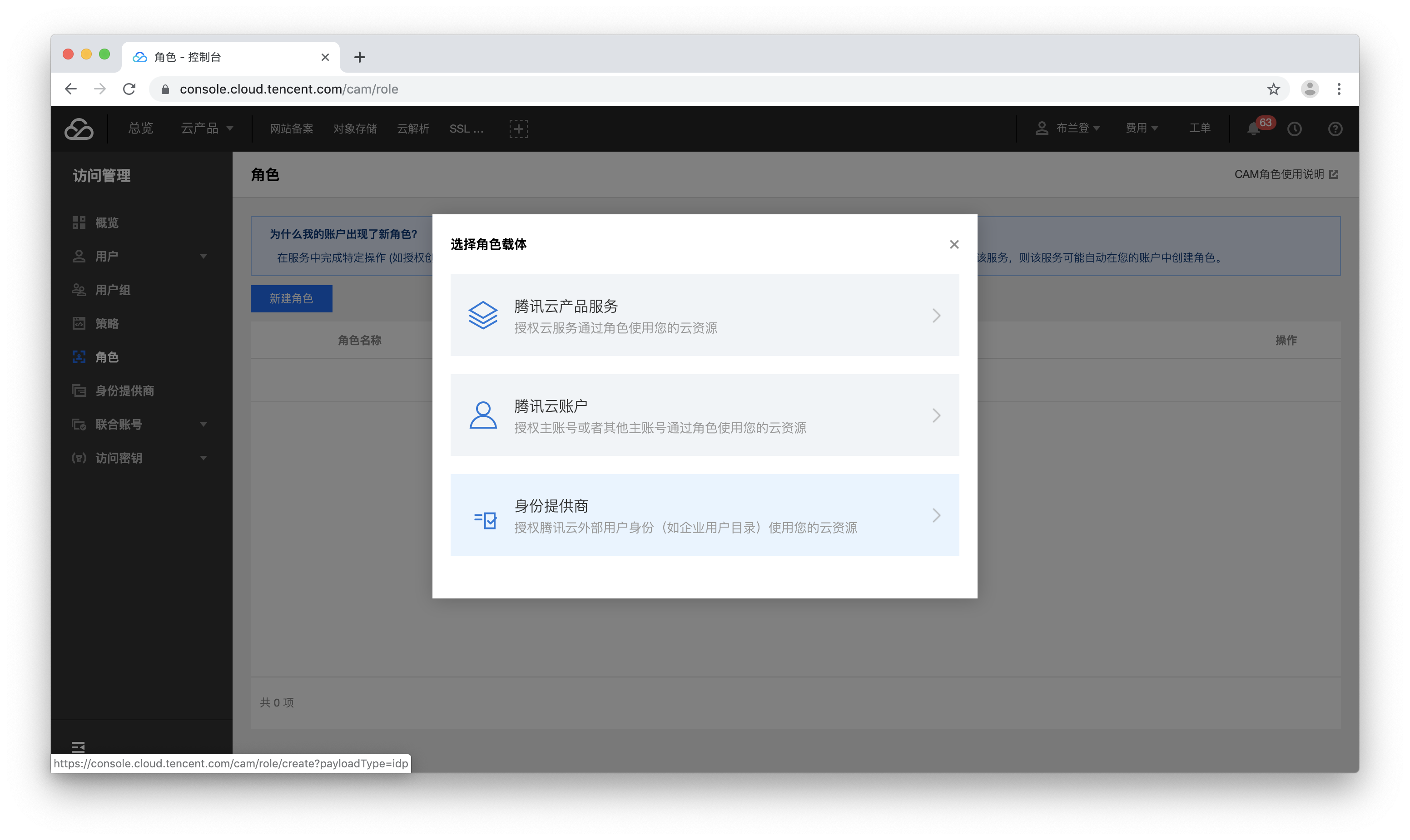This screenshot has width=1410, height=840.
Task: Select 对象存储 from the top menu bar
Action: coord(355,128)
